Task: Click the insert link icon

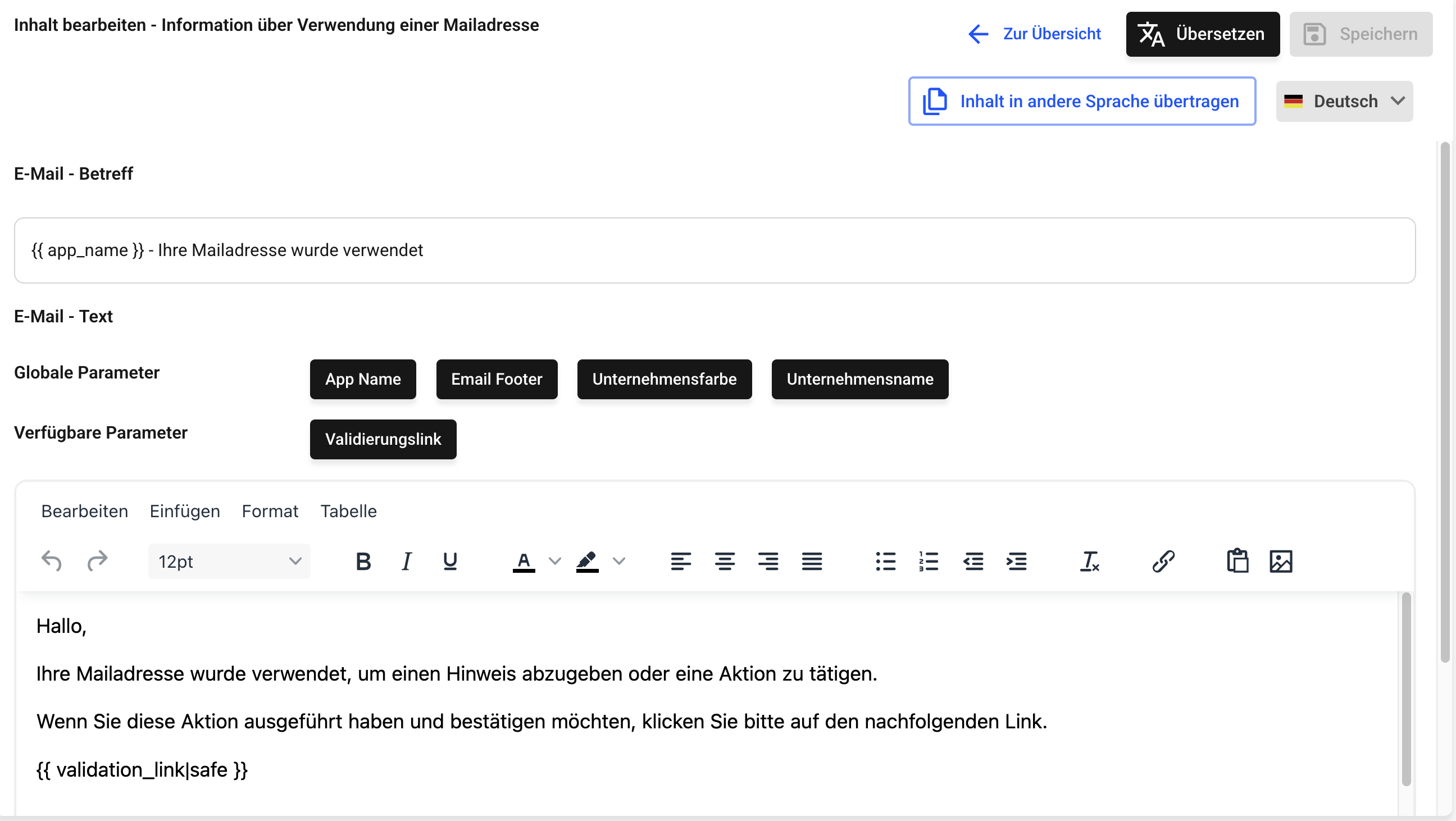Action: click(1163, 561)
